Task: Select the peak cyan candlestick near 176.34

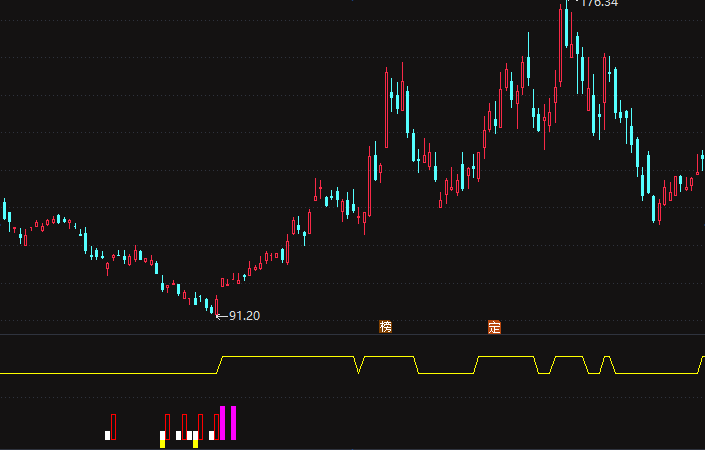Action: coord(567,25)
